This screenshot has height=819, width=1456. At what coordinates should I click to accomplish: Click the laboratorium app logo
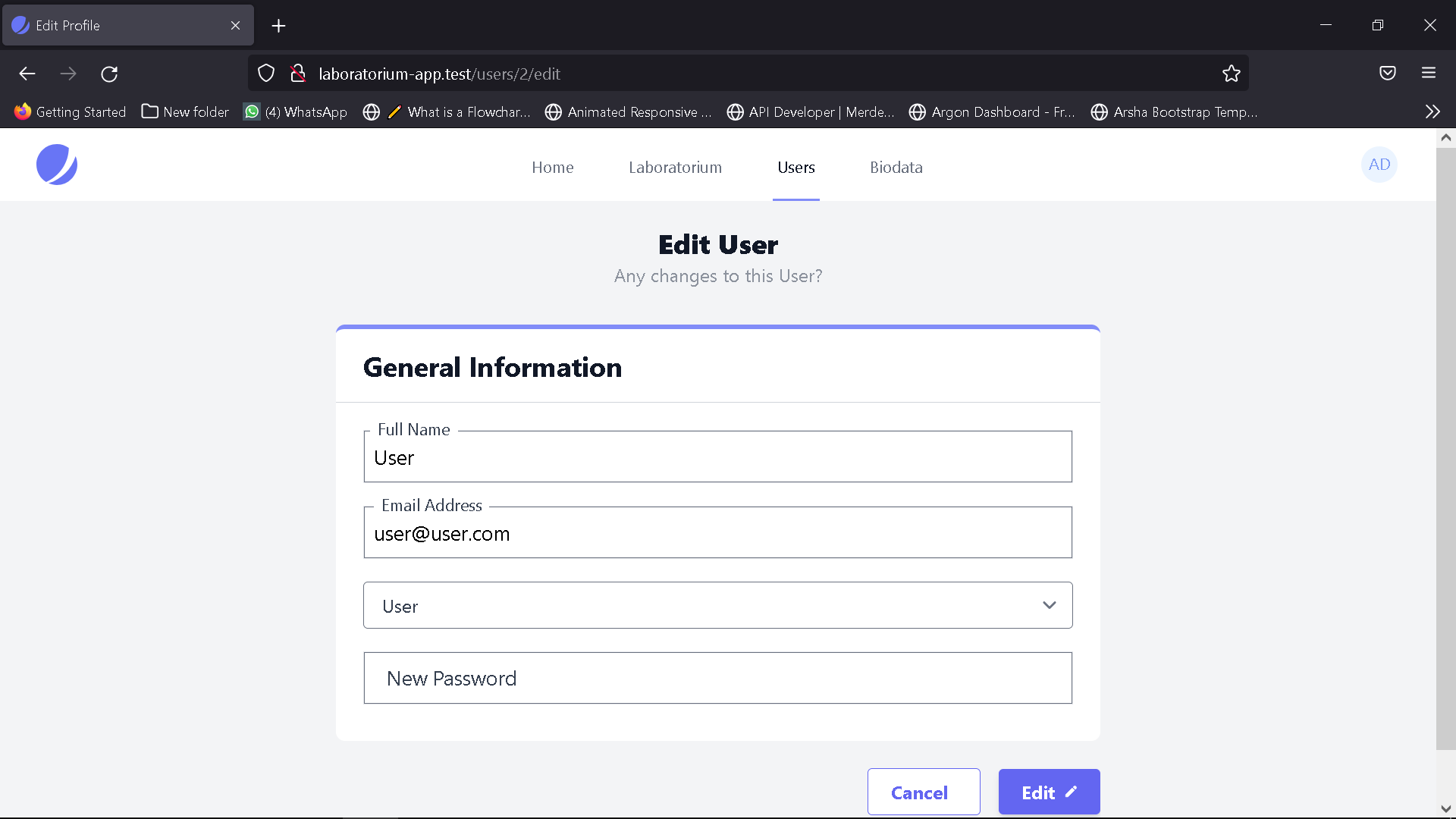point(57,165)
